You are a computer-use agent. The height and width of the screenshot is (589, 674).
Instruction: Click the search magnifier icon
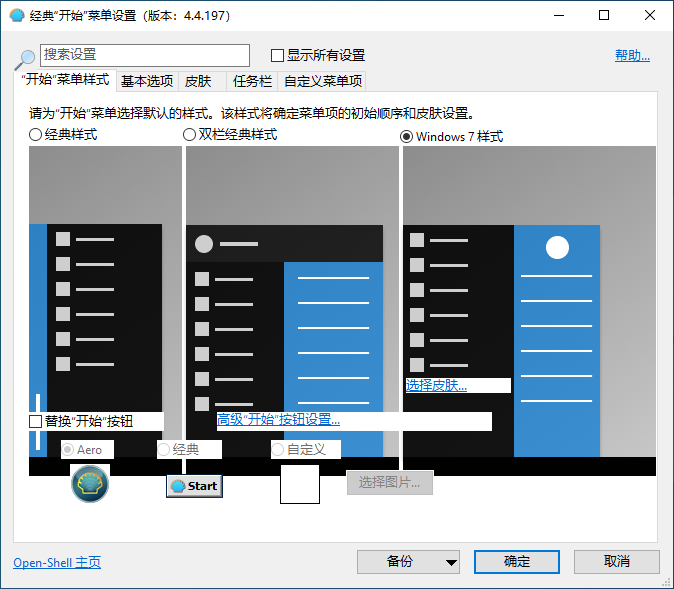tap(25, 59)
